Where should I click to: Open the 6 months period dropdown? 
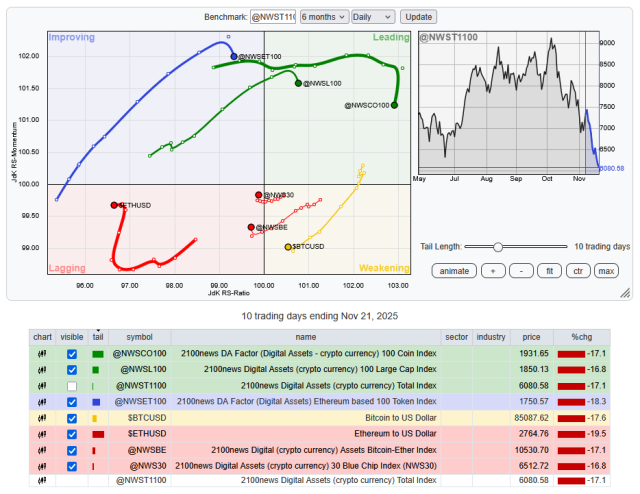pyautogui.click(x=322, y=17)
